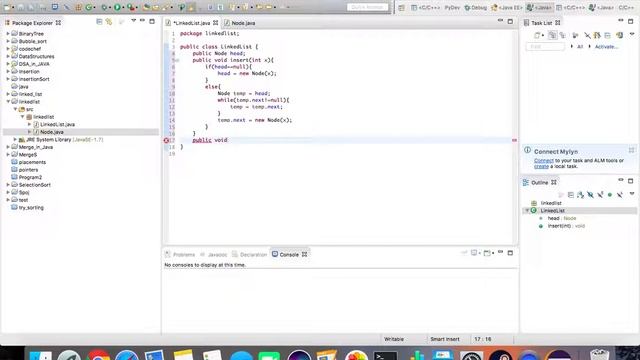Toggle Hide Local Types in Outline view
640x360 pixels.
pyautogui.click(x=620, y=195)
